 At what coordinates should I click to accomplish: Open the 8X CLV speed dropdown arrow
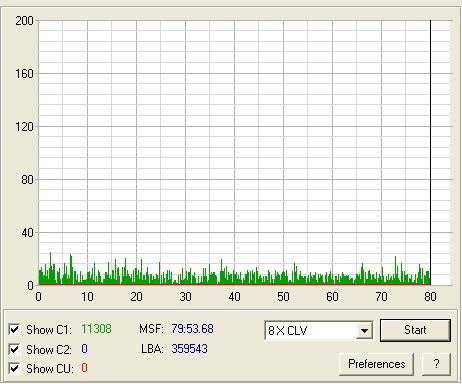coord(364,330)
